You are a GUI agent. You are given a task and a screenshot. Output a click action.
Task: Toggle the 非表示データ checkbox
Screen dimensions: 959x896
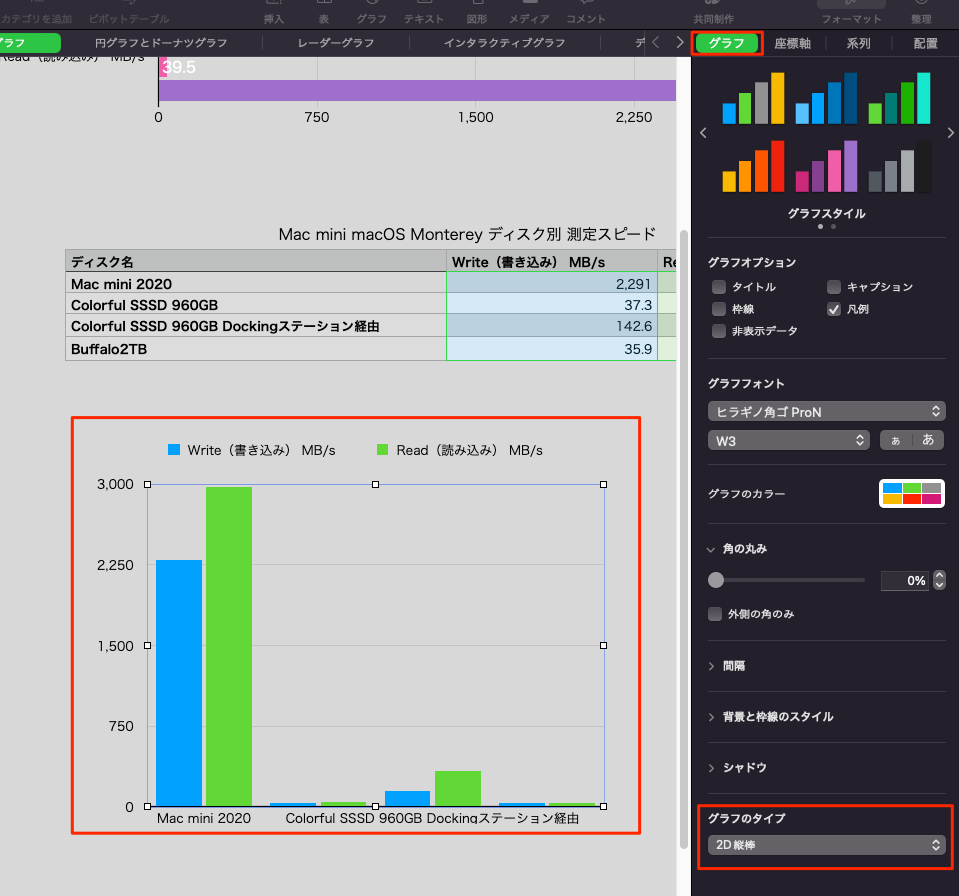[x=719, y=331]
